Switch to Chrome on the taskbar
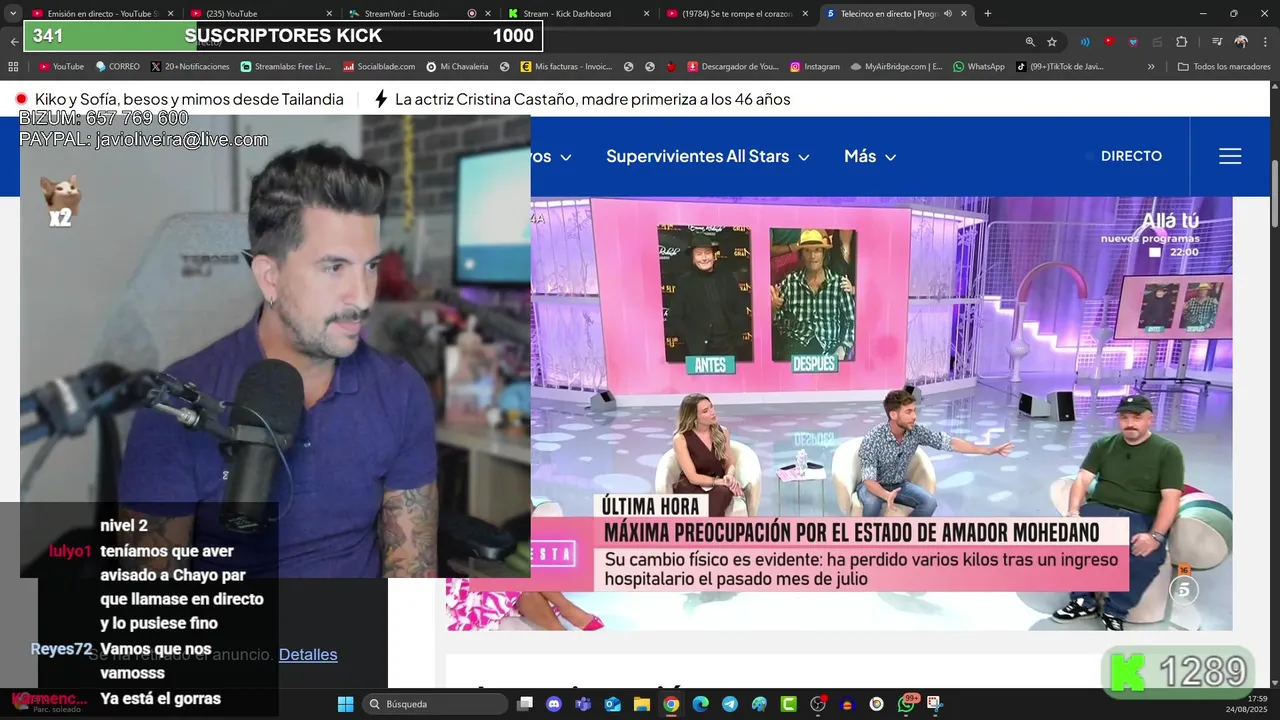The width and height of the screenshot is (1280, 720). [x=671, y=704]
